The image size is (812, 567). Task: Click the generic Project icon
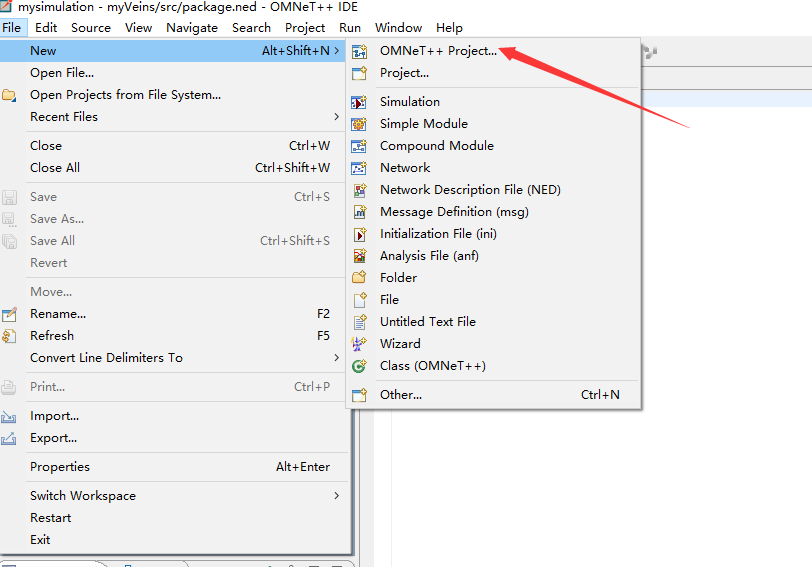click(359, 73)
